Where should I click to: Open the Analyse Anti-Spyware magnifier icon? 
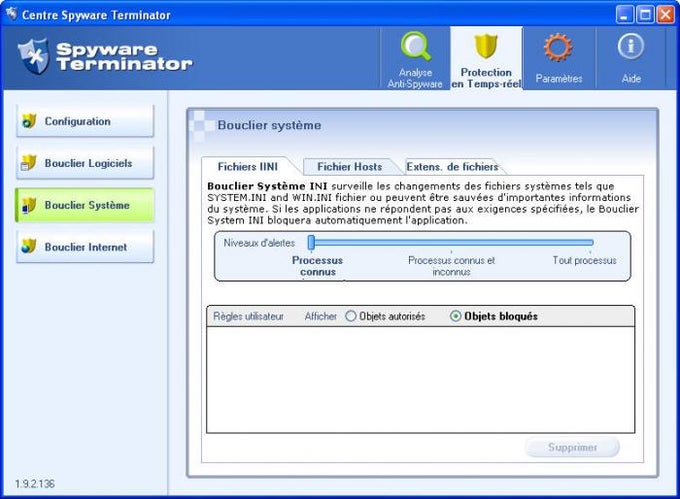click(x=415, y=46)
